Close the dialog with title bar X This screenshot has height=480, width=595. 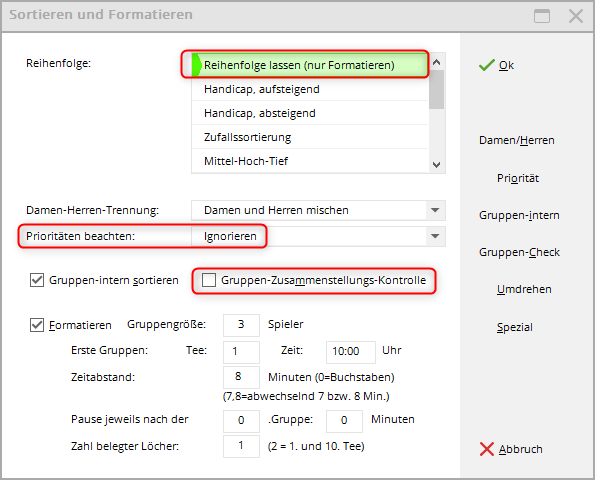[576, 16]
